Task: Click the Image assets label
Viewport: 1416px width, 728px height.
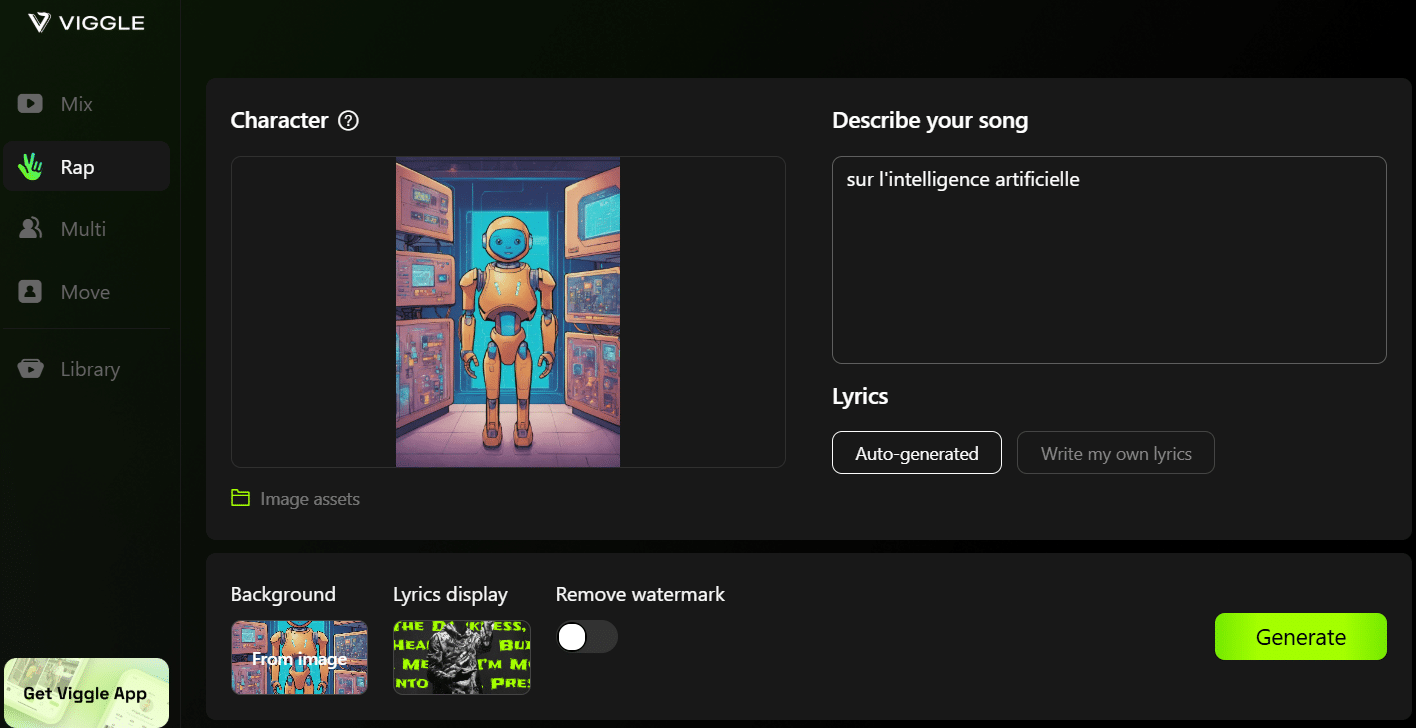Action: point(309,498)
